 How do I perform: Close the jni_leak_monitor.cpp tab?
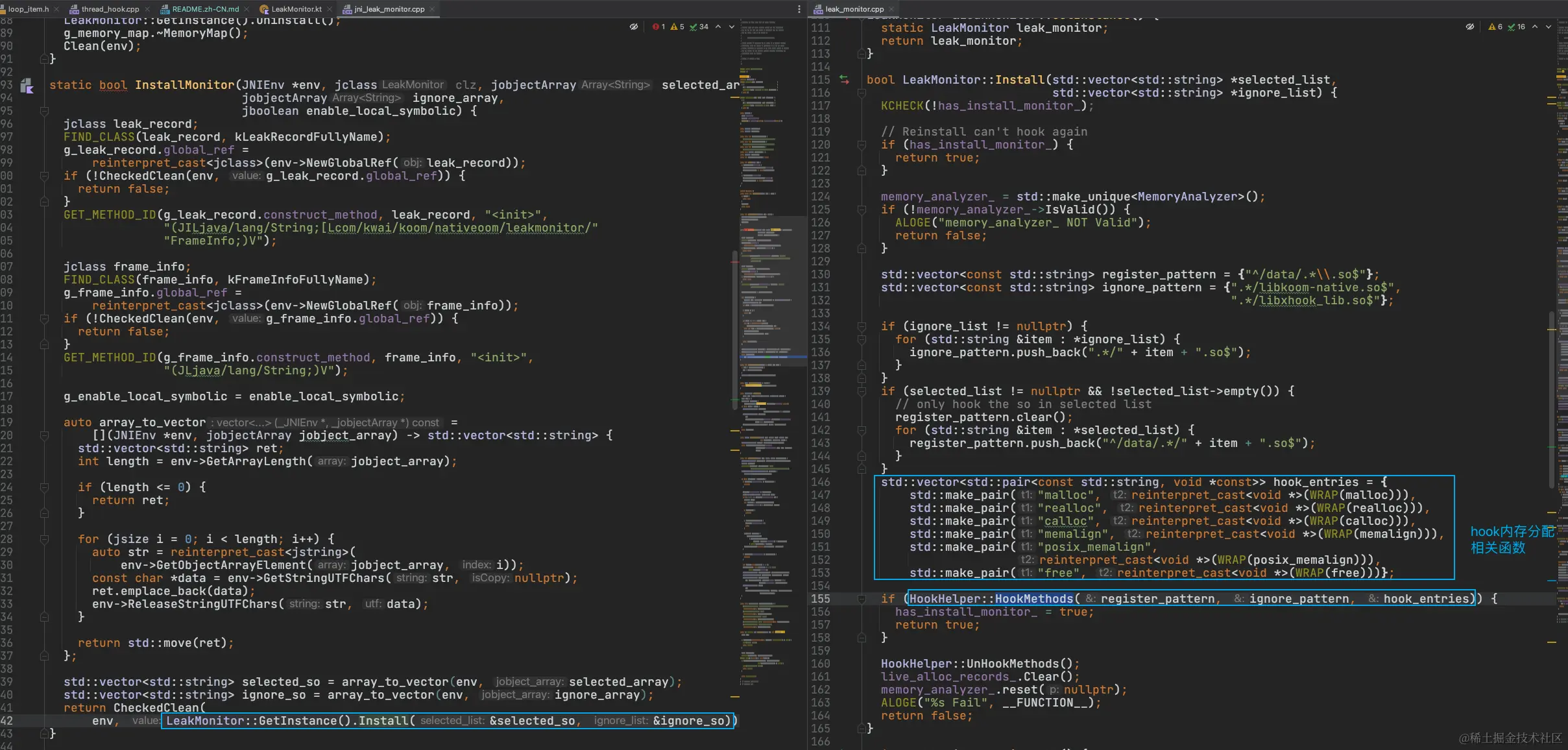coord(432,9)
